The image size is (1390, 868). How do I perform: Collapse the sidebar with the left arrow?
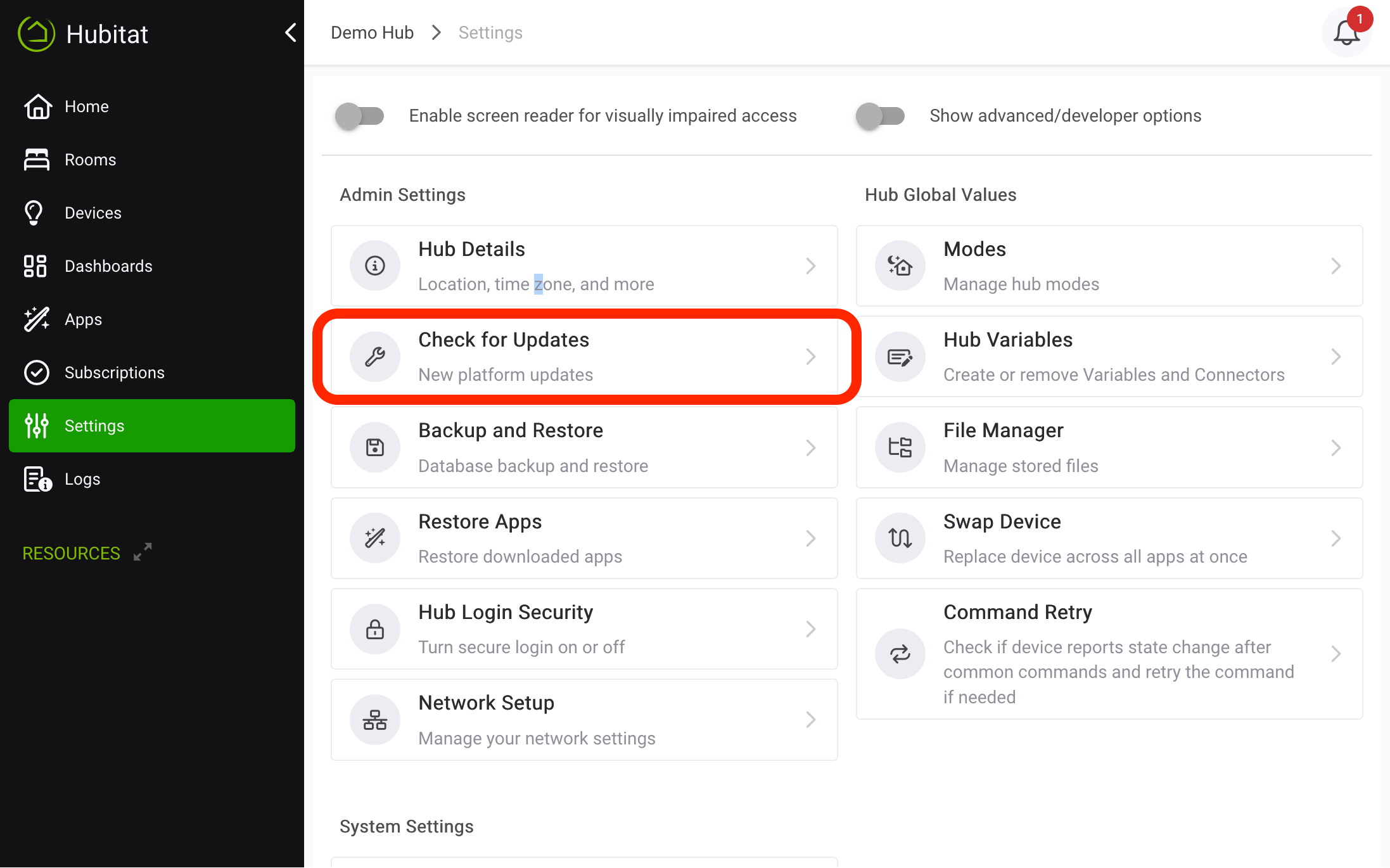point(291,33)
